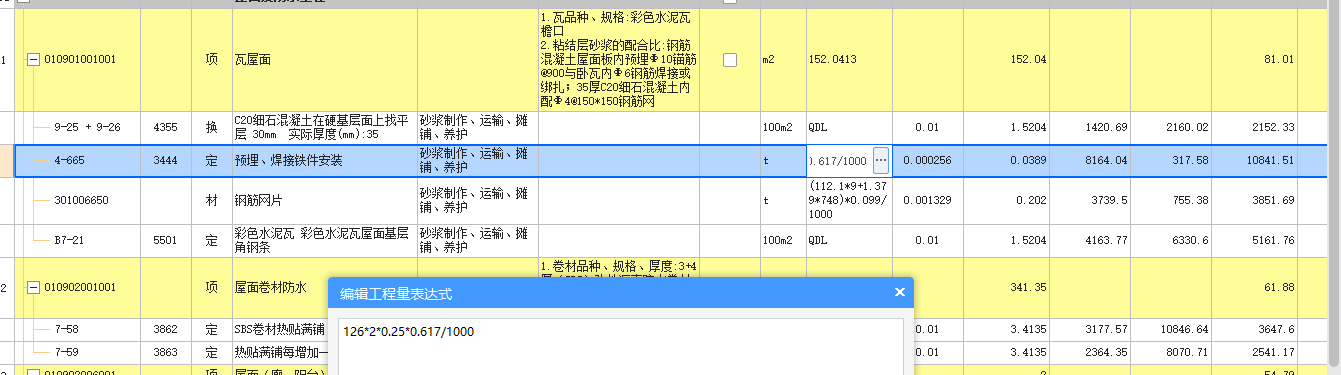The width and height of the screenshot is (1341, 375).
Task: Click the 2541.17 value in the 7-59 row
Action: 1273,352
